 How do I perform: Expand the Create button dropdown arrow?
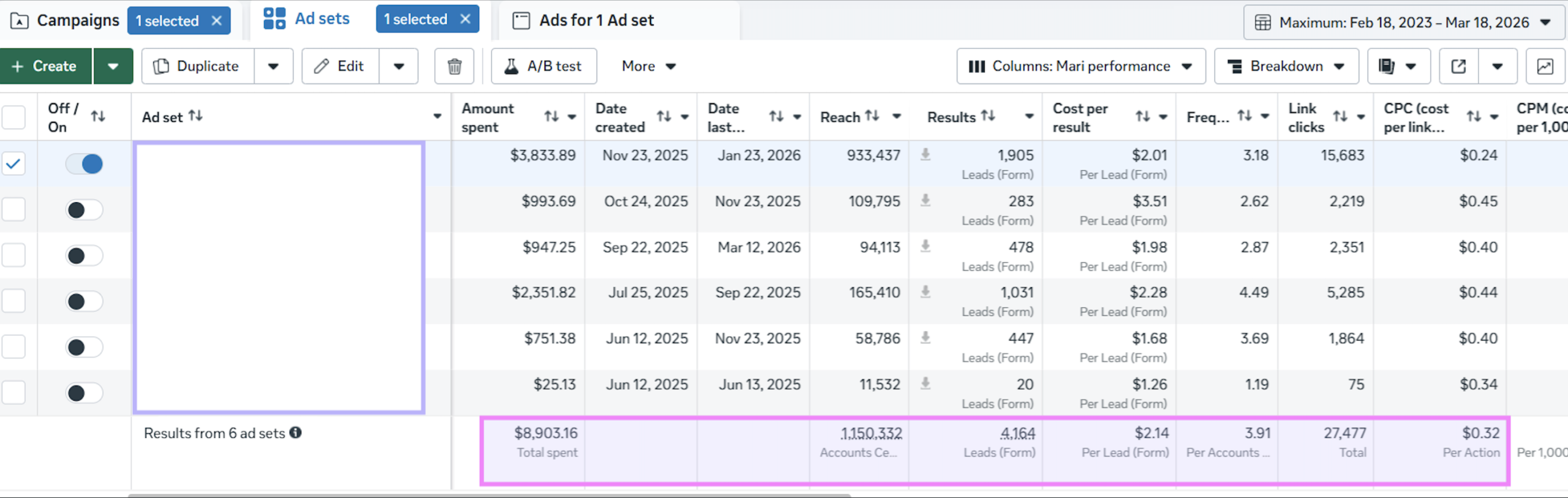[x=113, y=66]
